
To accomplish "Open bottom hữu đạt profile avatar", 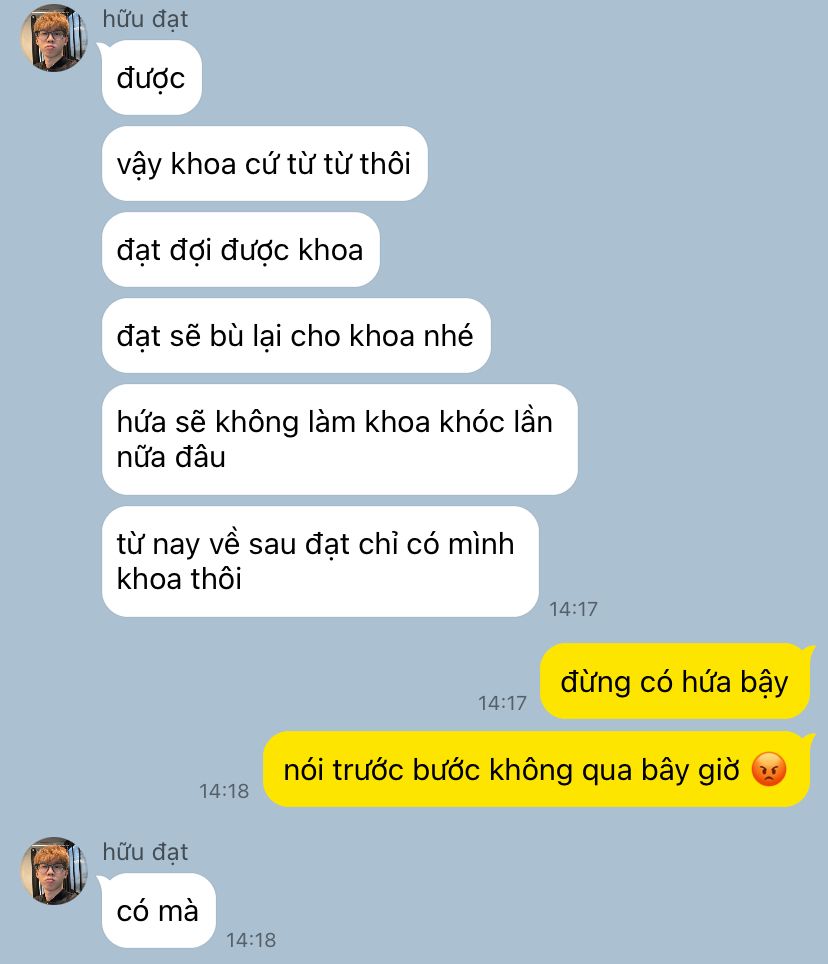I will tap(54, 871).
